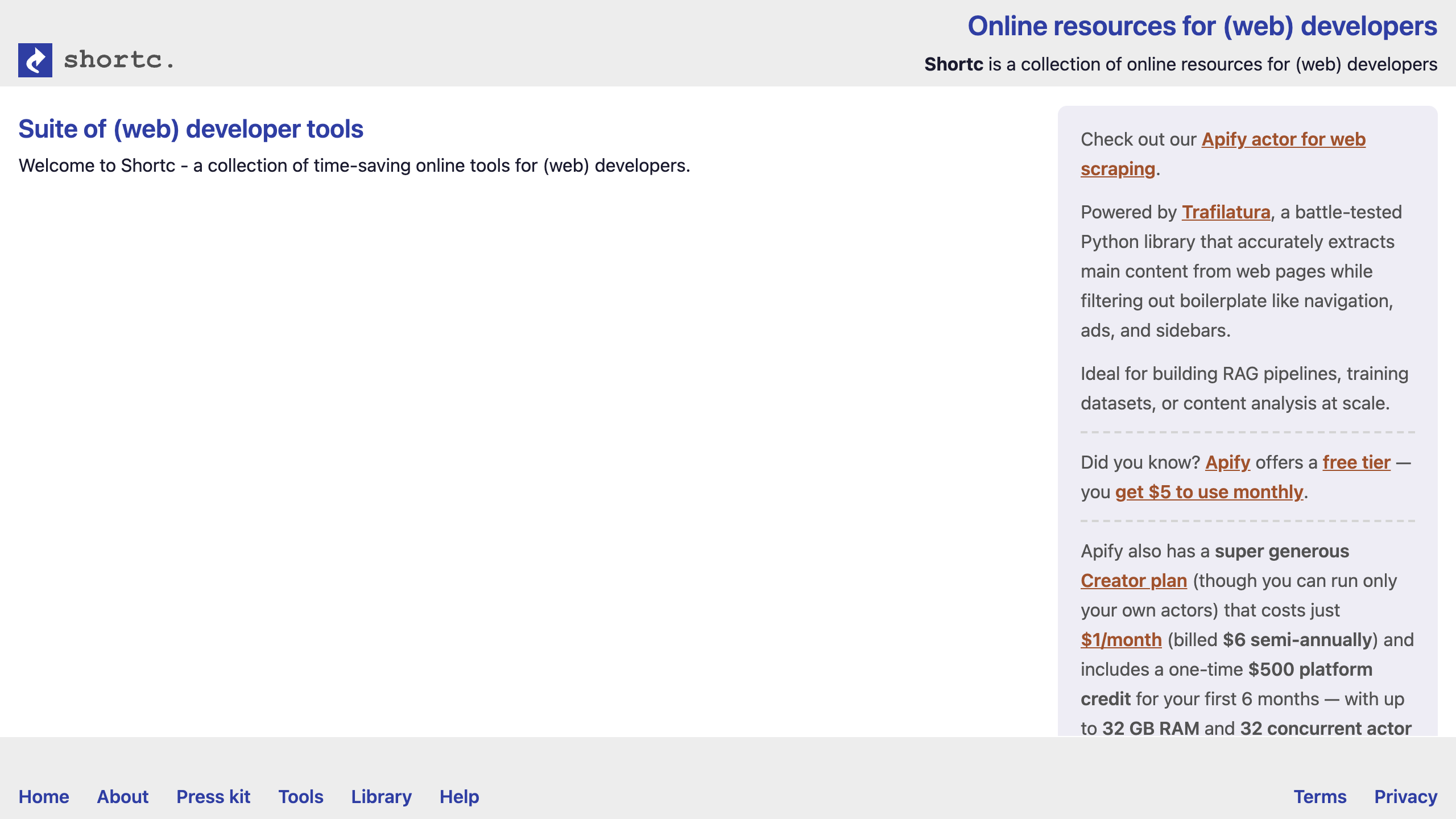This screenshot has width=1456, height=819.
Task: Follow the Apify actor for web scraping link
Action: tap(1283, 139)
